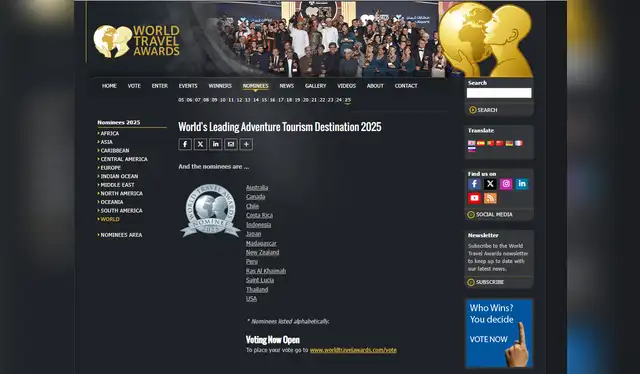Open the WINNERS menu item

tap(220, 86)
